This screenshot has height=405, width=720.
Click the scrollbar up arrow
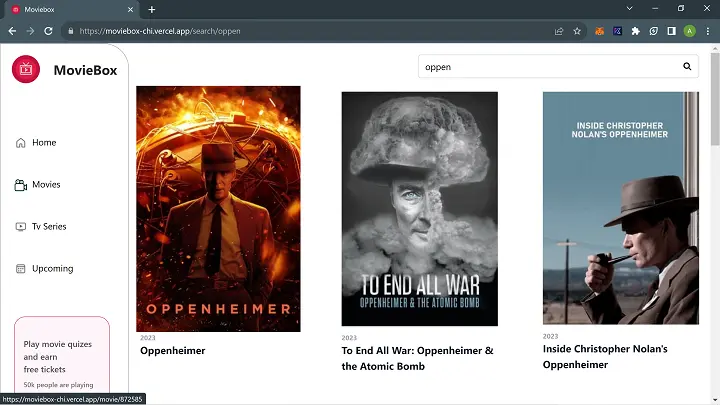pyautogui.click(x=715, y=48)
